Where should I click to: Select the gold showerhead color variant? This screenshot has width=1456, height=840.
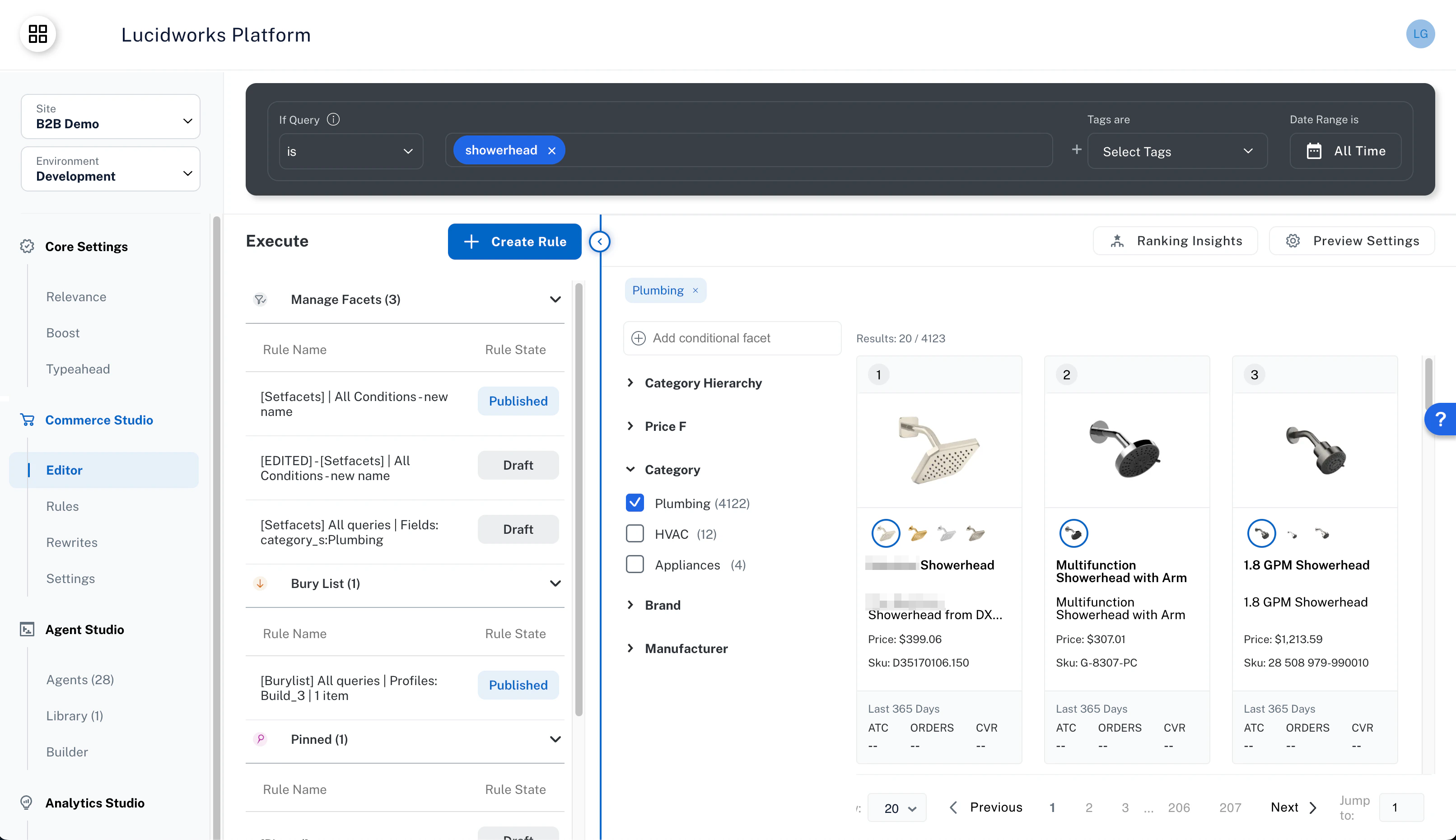[917, 534]
